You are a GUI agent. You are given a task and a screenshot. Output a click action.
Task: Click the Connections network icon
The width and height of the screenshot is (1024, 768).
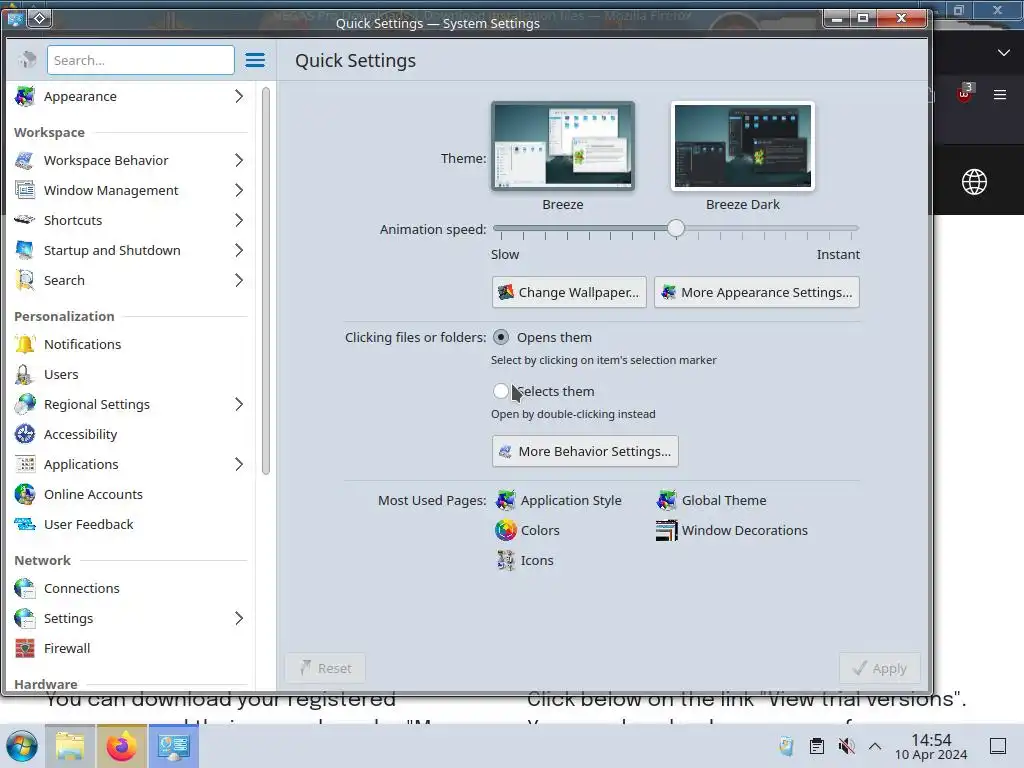click(25, 588)
